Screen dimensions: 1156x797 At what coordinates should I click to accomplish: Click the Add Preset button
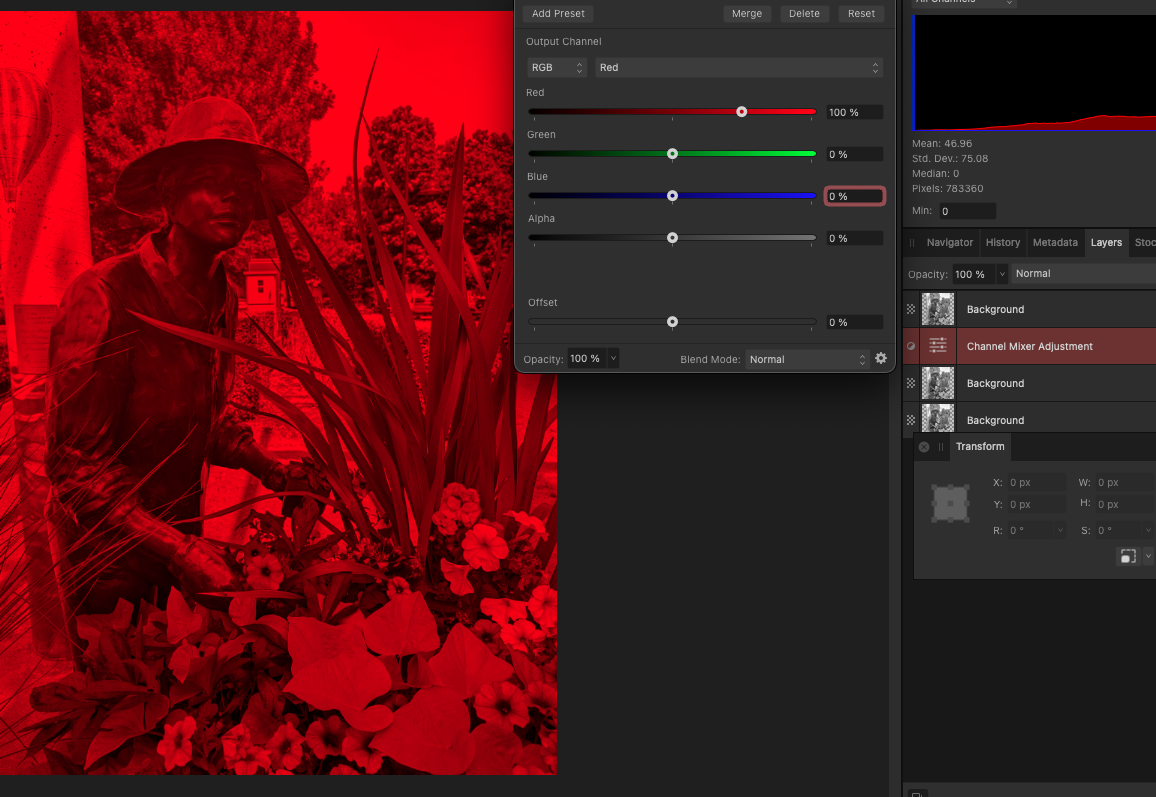(x=558, y=13)
